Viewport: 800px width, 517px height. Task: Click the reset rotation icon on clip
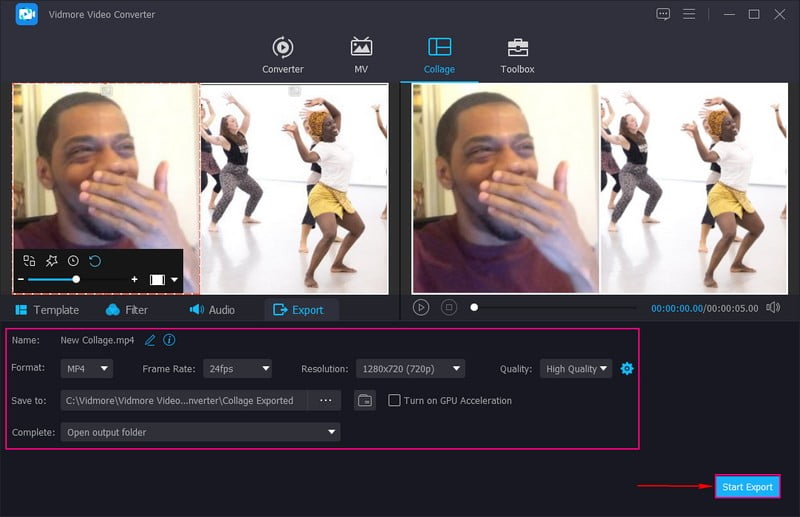(x=95, y=261)
